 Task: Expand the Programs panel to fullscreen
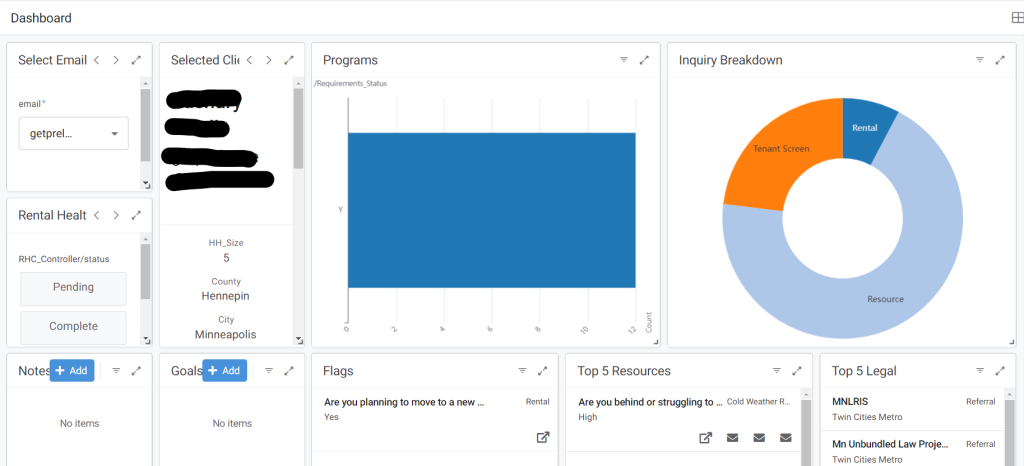click(644, 60)
